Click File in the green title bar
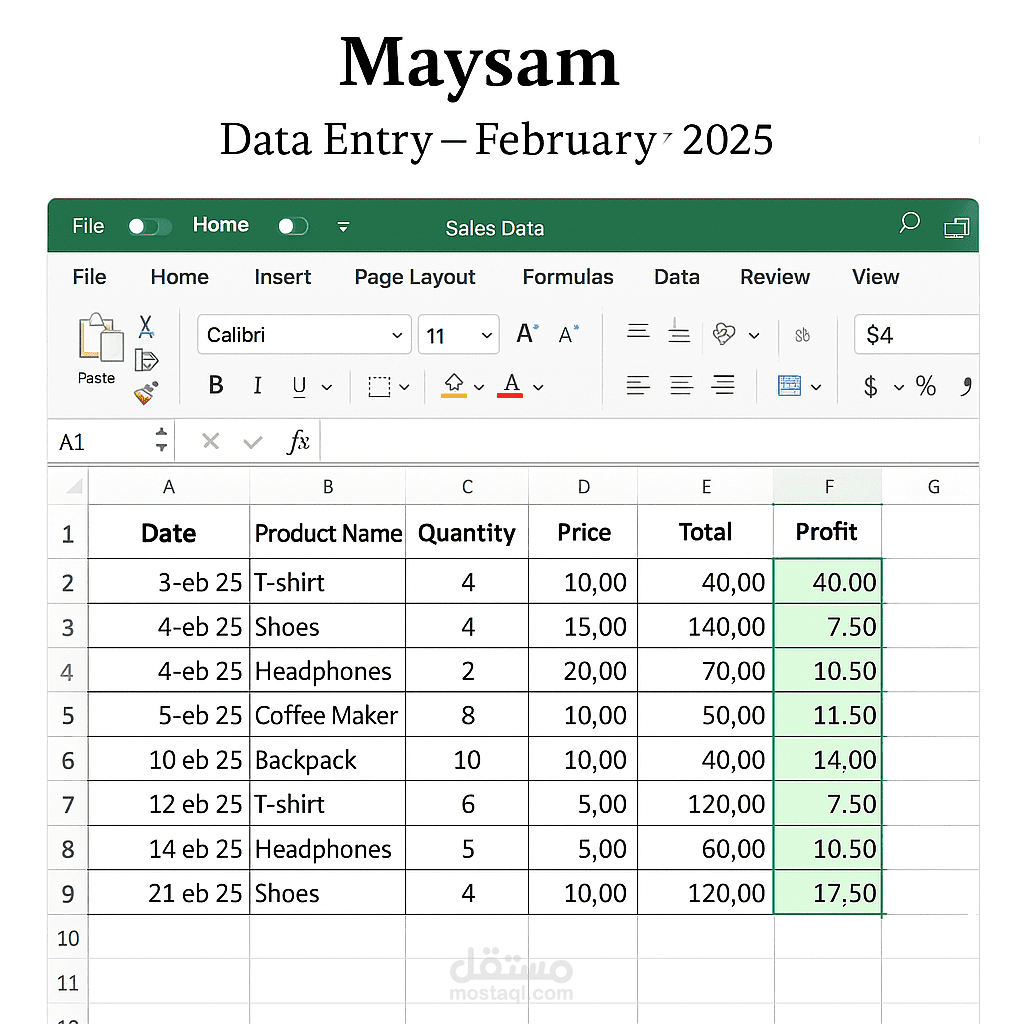 click(88, 226)
